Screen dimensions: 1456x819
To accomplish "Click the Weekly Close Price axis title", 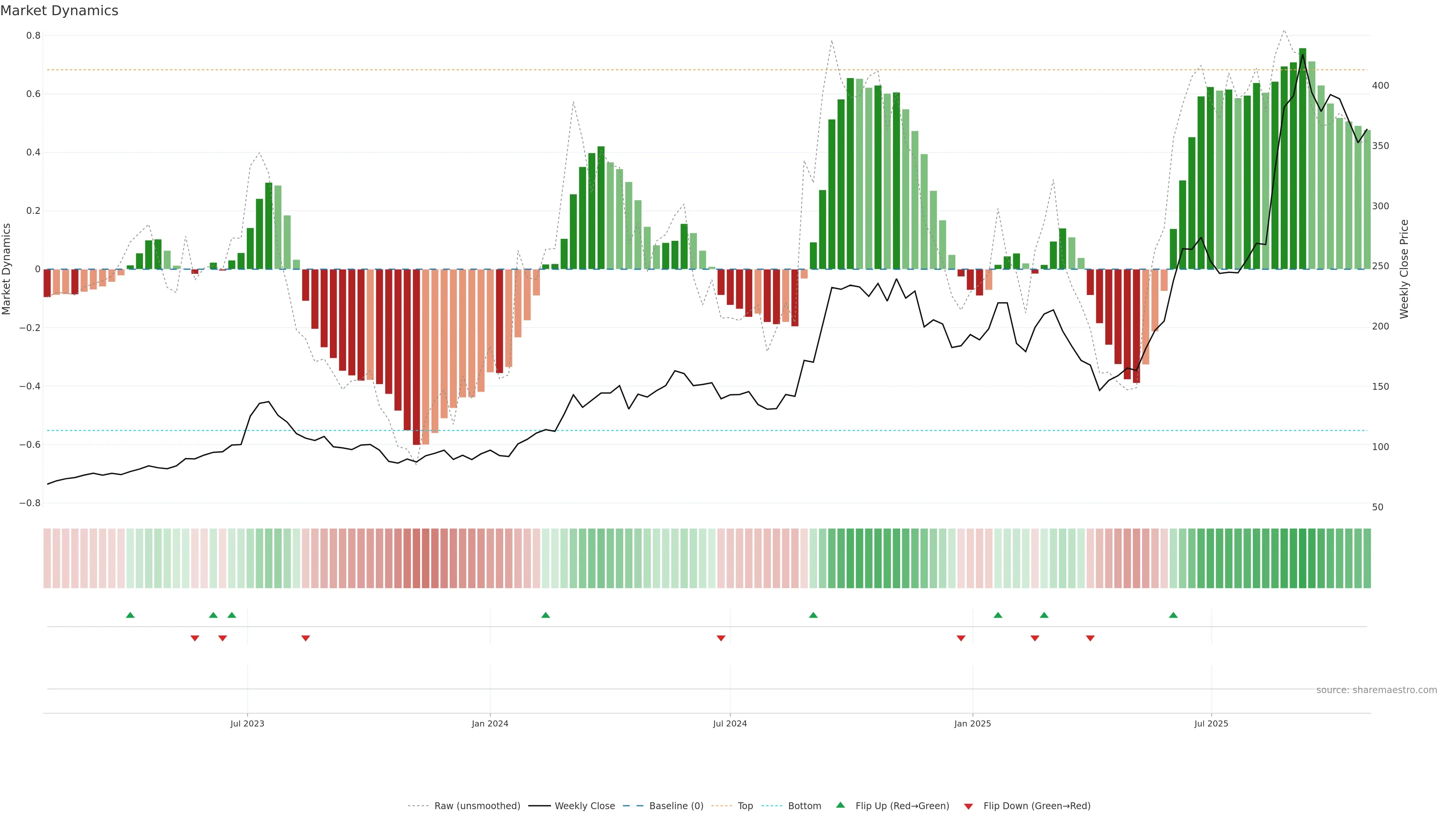I will click(1404, 269).
